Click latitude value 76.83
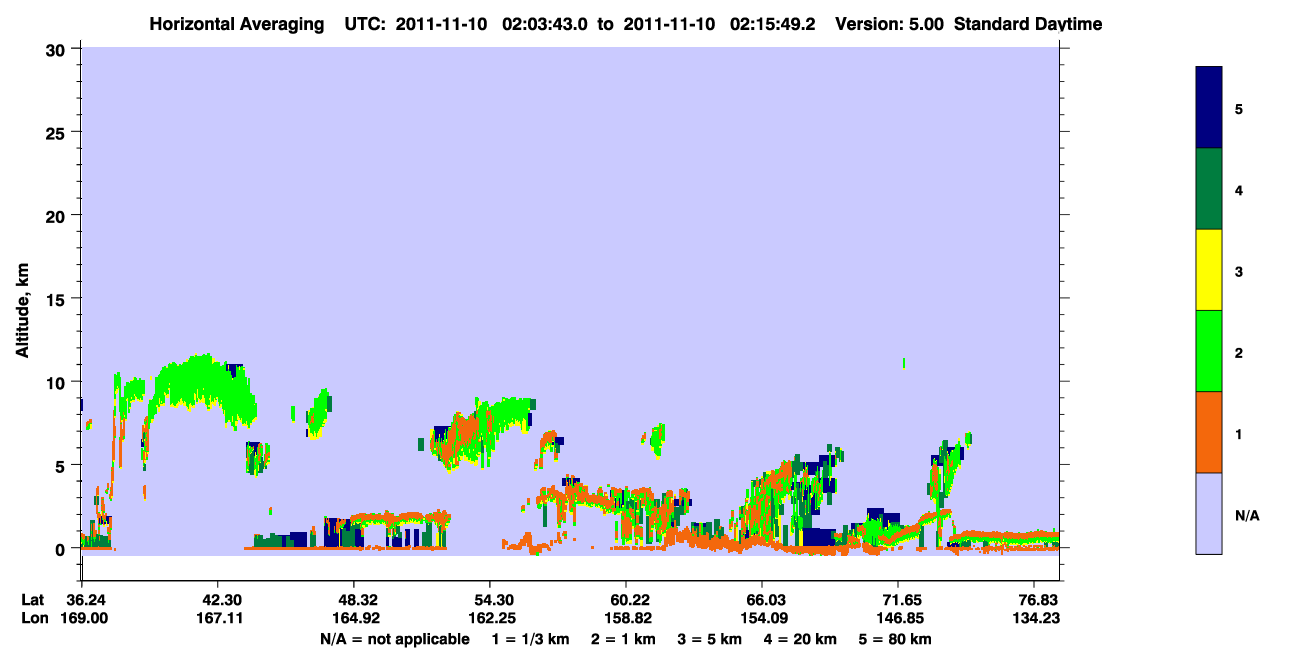The image size is (1300, 667). click(1039, 600)
